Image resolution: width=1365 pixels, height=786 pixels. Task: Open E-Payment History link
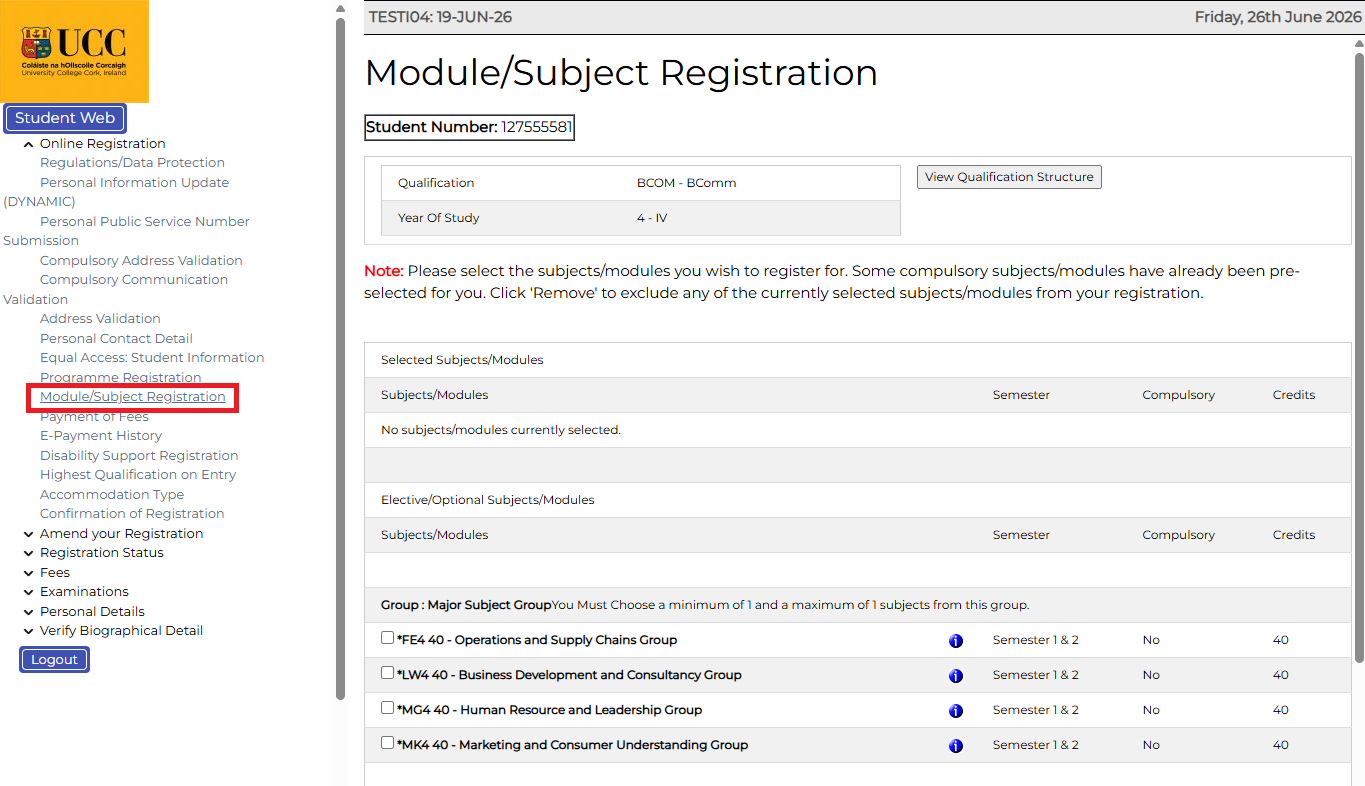pyautogui.click(x=101, y=436)
